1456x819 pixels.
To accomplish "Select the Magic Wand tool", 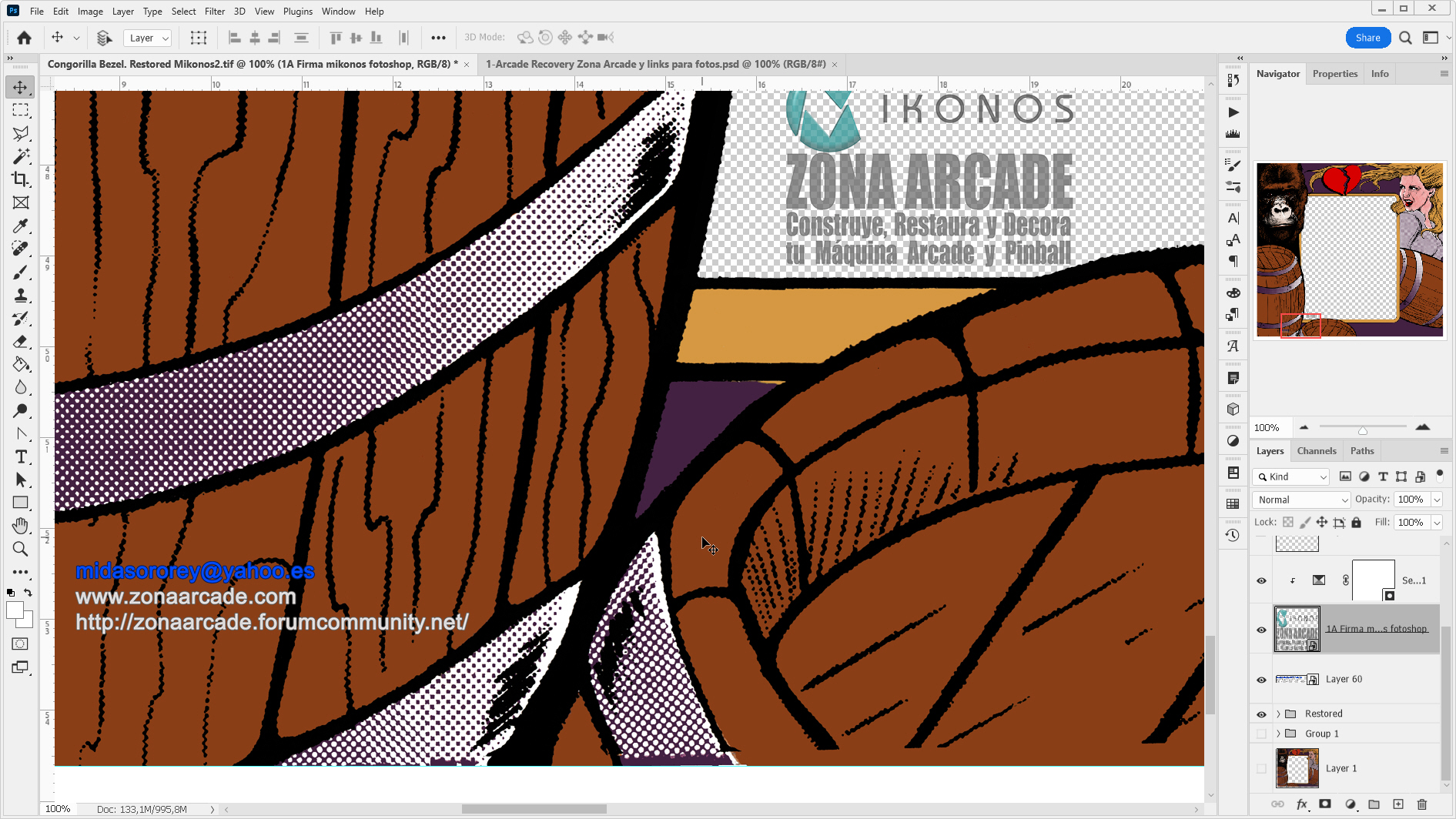I will click(21, 156).
